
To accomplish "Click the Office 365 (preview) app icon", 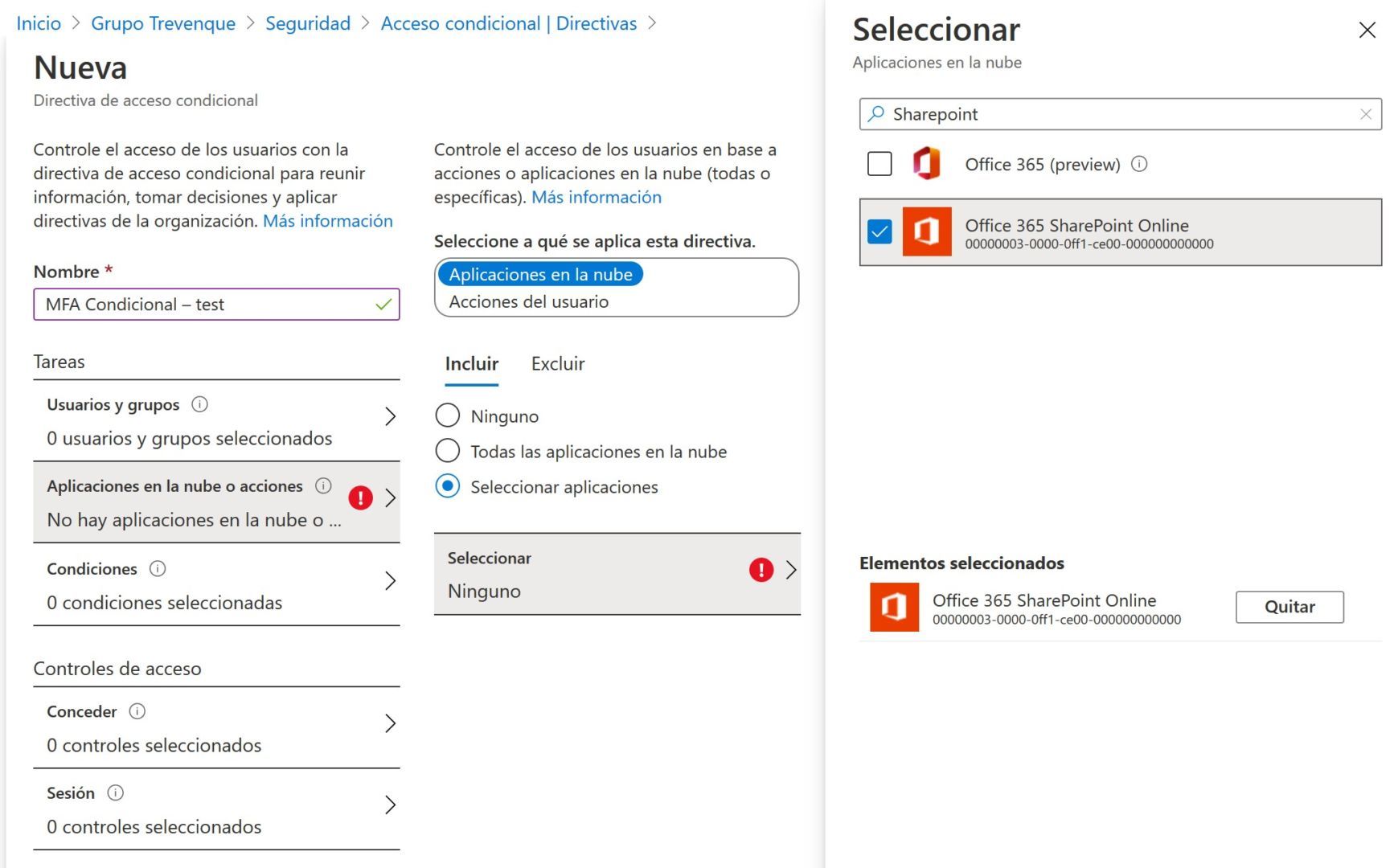I will (927, 163).
